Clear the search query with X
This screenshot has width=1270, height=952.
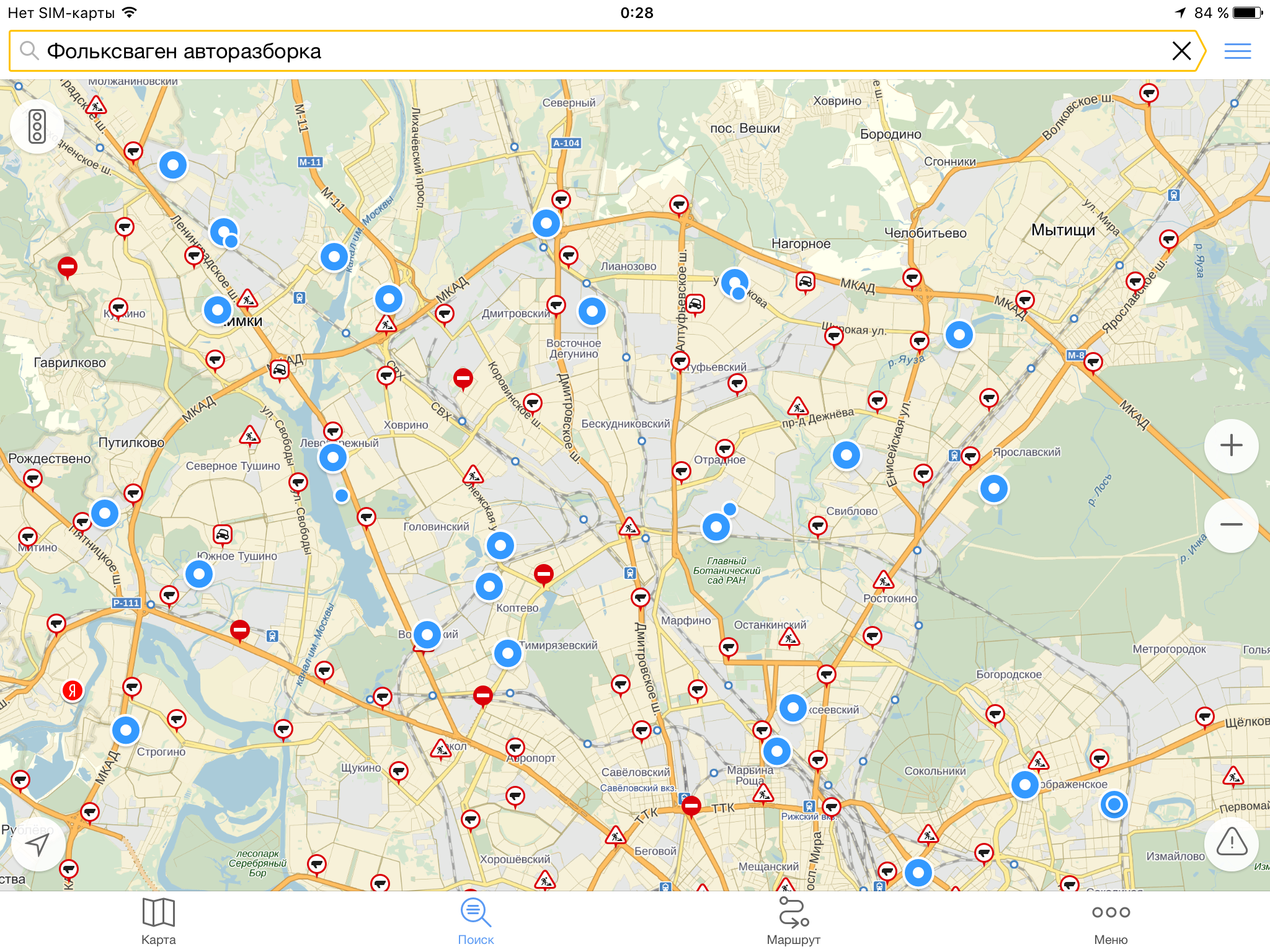click(1181, 51)
